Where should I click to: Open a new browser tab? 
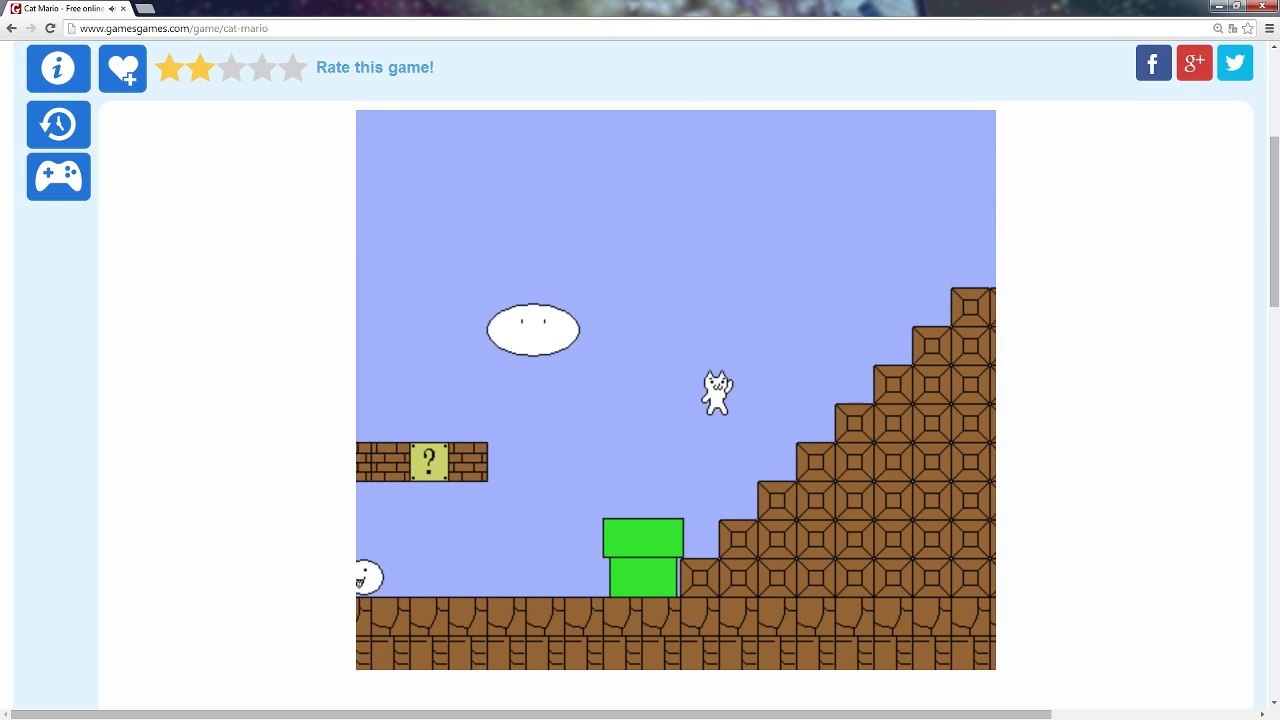(145, 8)
